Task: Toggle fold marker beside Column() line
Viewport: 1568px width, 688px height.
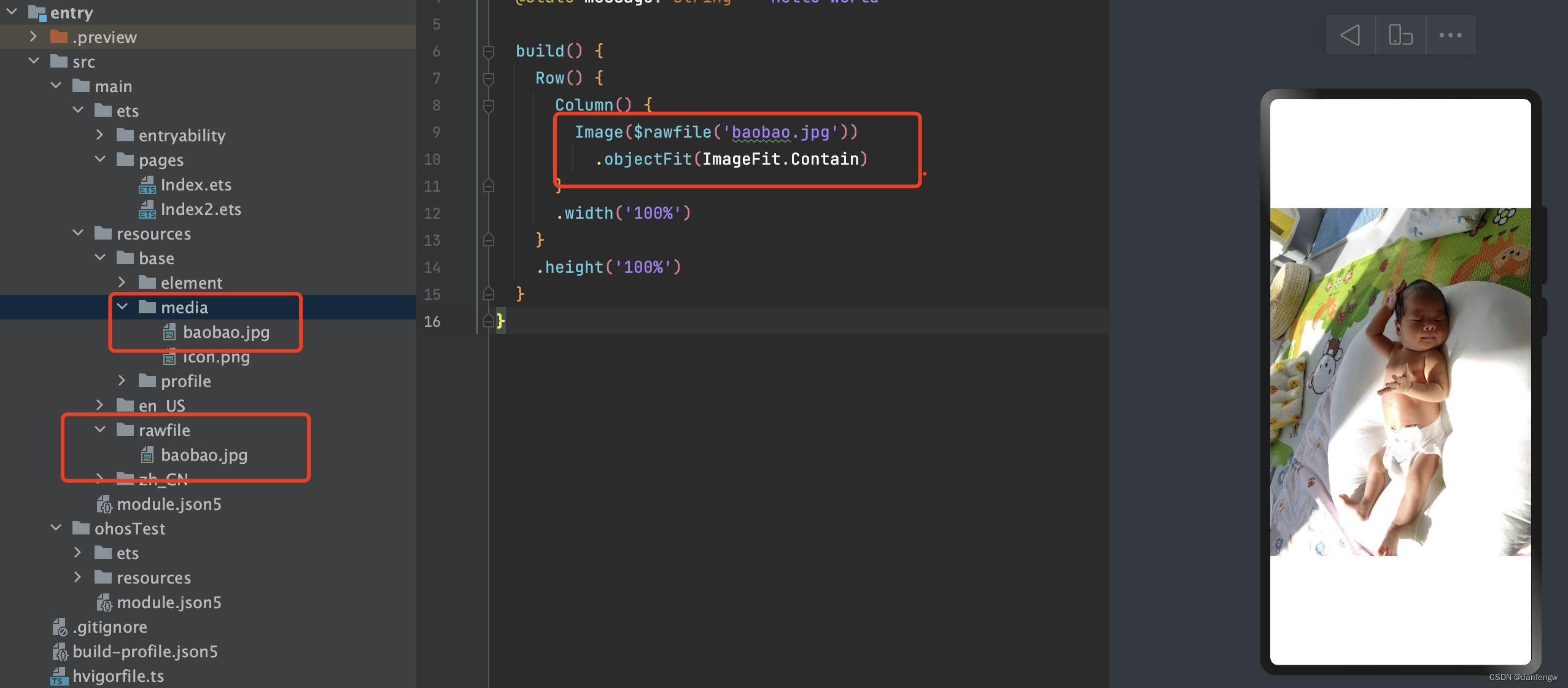Action: [489, 106]
